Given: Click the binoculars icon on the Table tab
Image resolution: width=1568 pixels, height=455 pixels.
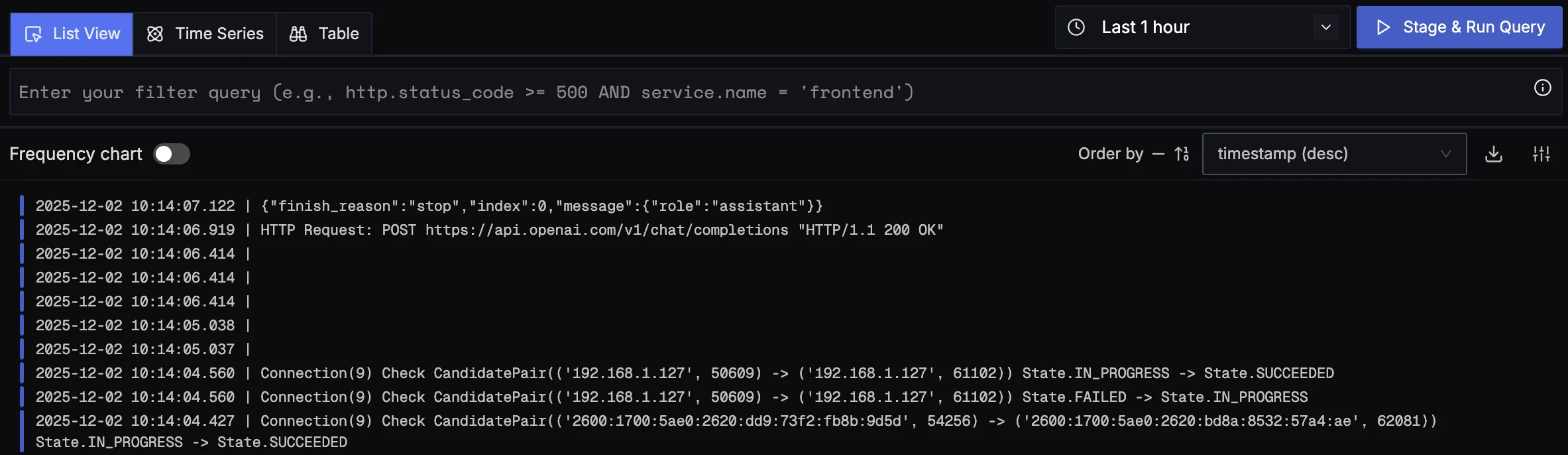Looking at the screenshot, I should click(x=298, y=34).
